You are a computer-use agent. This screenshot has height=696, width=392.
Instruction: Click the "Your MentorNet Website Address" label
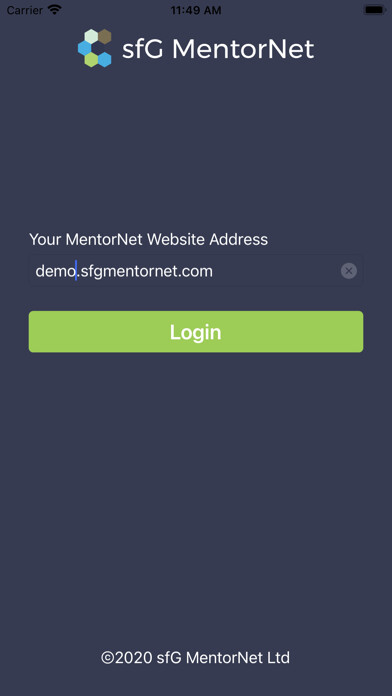pos(148,240)
